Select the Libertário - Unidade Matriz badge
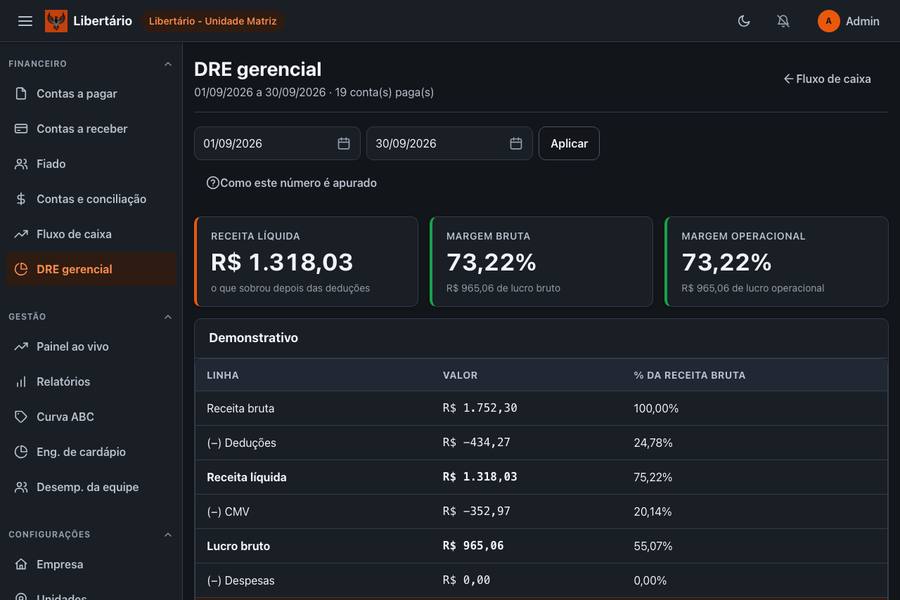900x600 pixels. pyautogui.click(x=212, y=21)
